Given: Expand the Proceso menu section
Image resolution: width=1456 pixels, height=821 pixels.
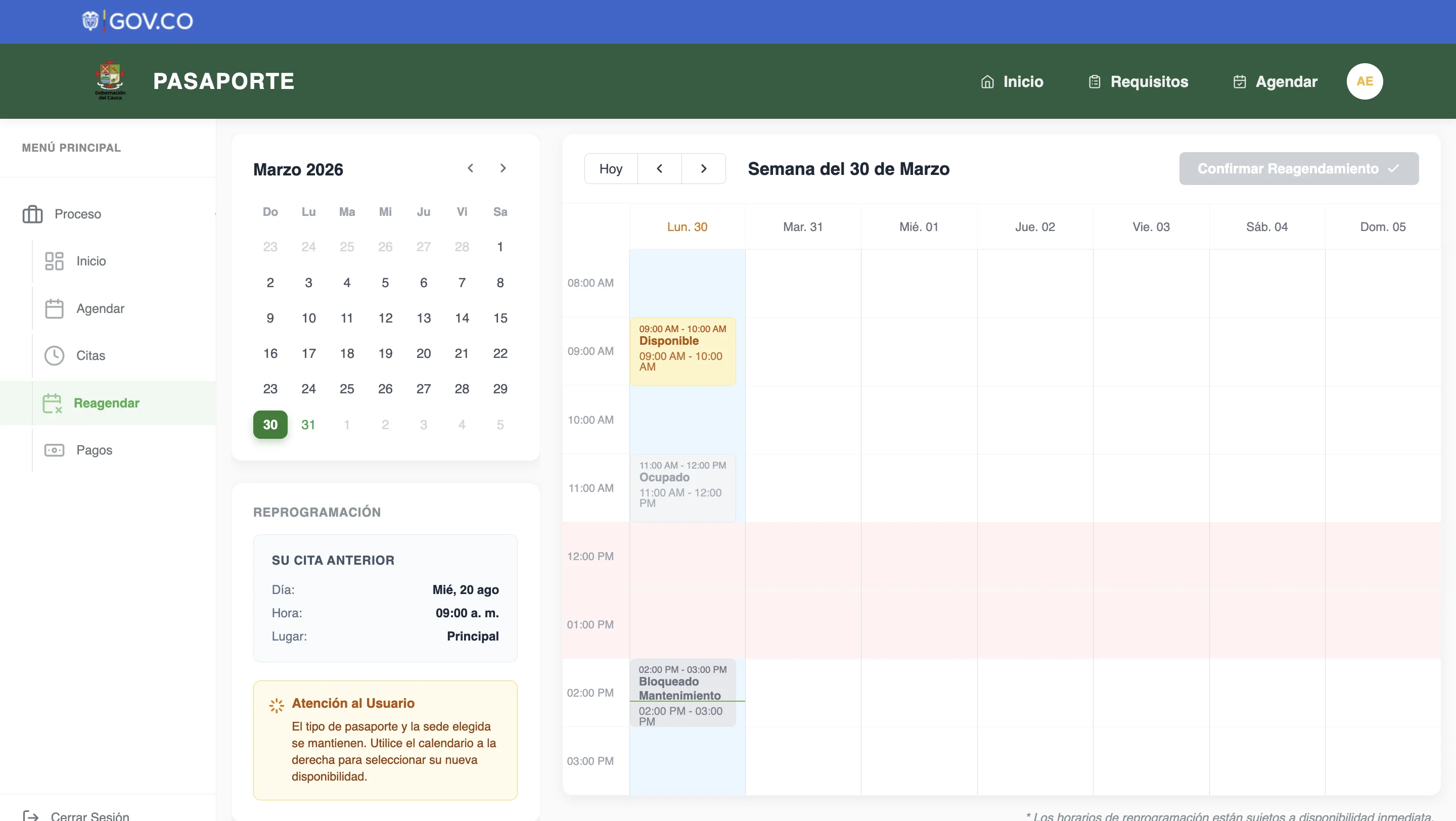Looking at the screenshot, I should tap(77, 214).
